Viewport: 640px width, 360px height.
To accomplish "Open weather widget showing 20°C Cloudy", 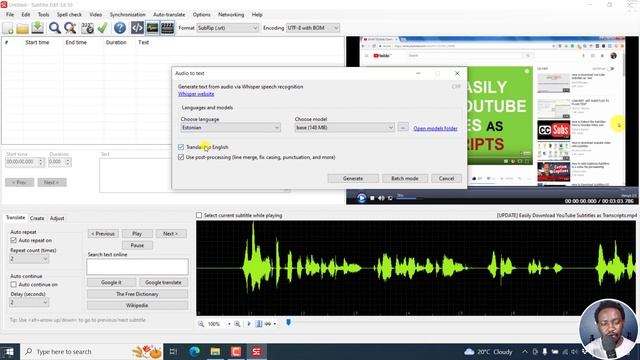I will [x=488, y=351].
